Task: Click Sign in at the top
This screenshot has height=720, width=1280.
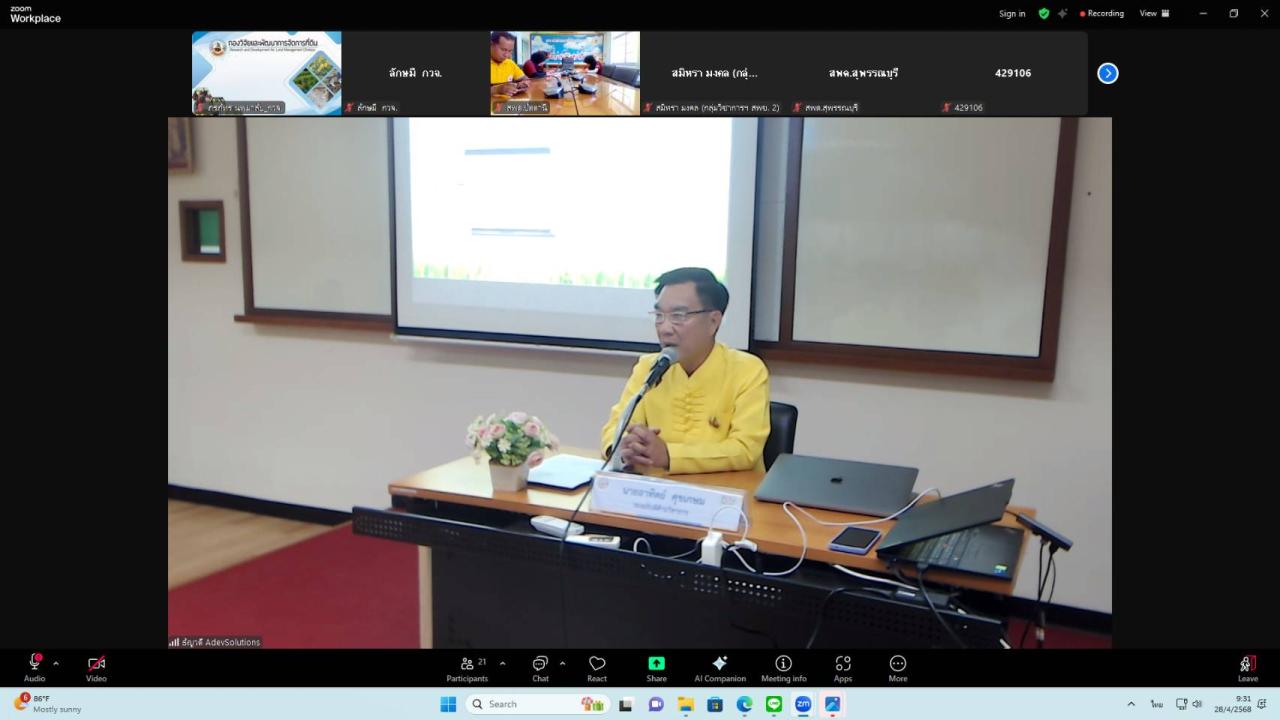Action: click(1011, 13)
